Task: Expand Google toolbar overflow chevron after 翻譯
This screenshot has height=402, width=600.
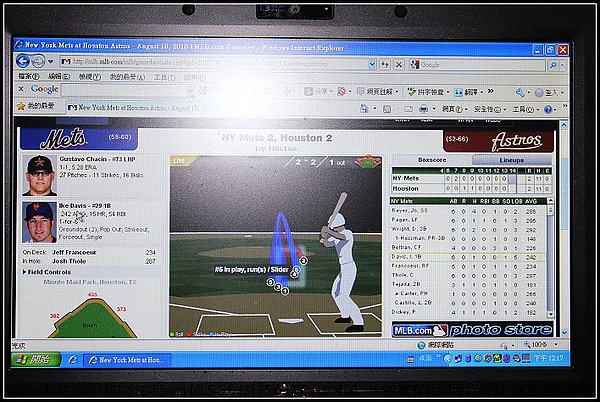Action: [491, 91]
